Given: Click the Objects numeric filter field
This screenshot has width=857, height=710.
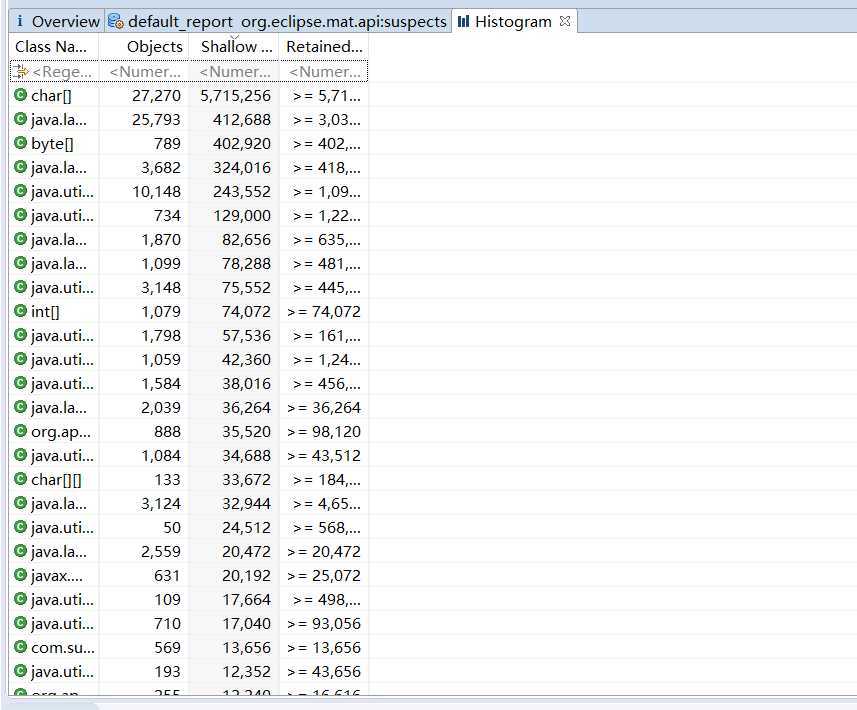Looking at the screenshot, I should click(144, 72).
